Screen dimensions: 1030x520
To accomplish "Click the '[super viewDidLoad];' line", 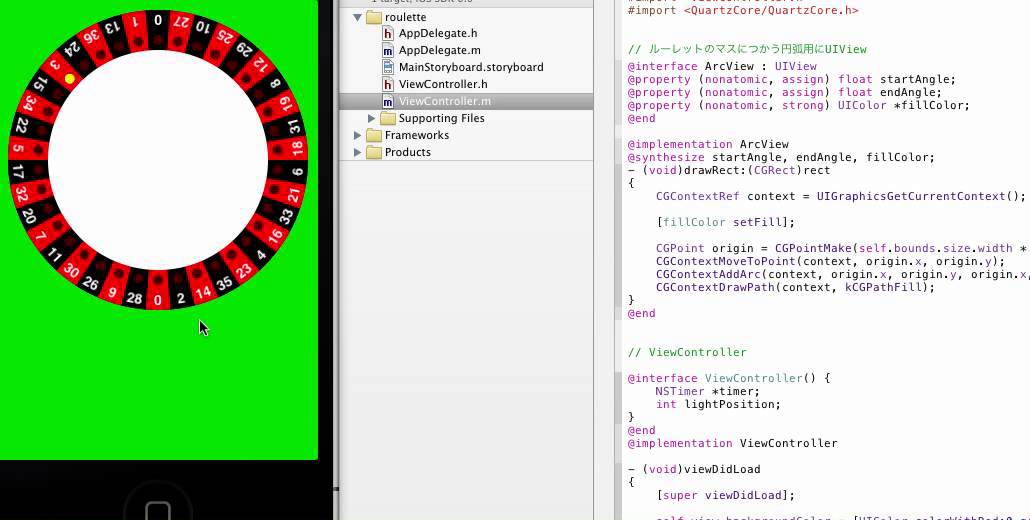I will (x=725, y=496).
